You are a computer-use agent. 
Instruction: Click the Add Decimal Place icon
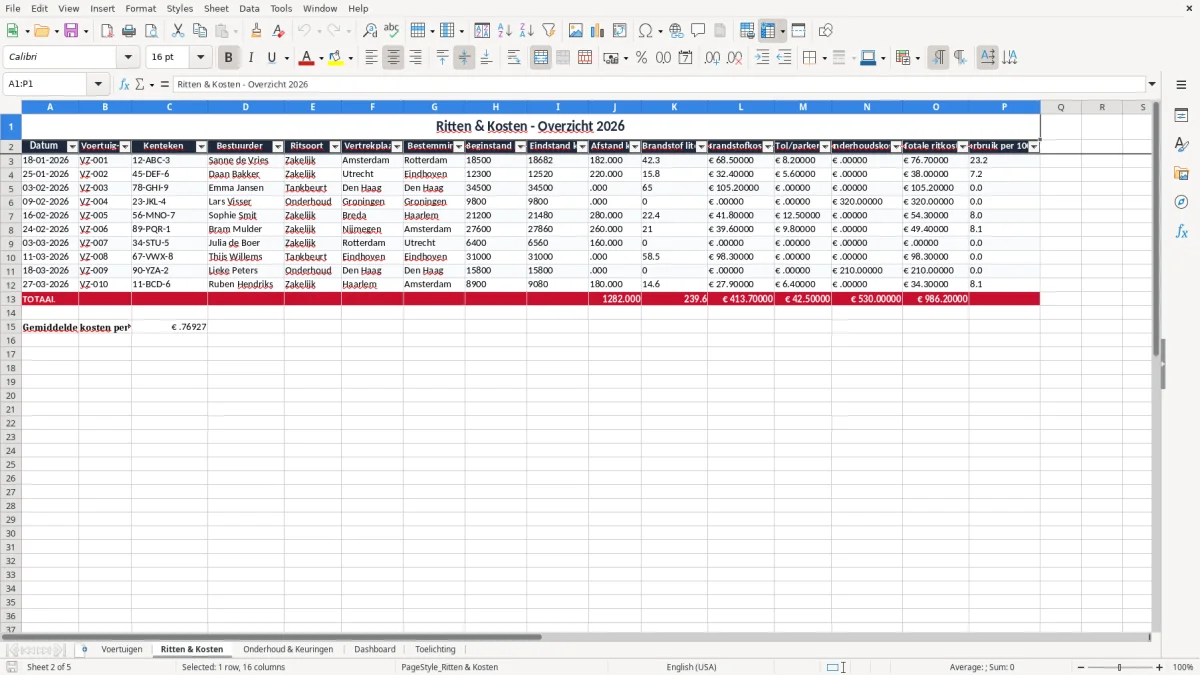click(x=712, y=58)
